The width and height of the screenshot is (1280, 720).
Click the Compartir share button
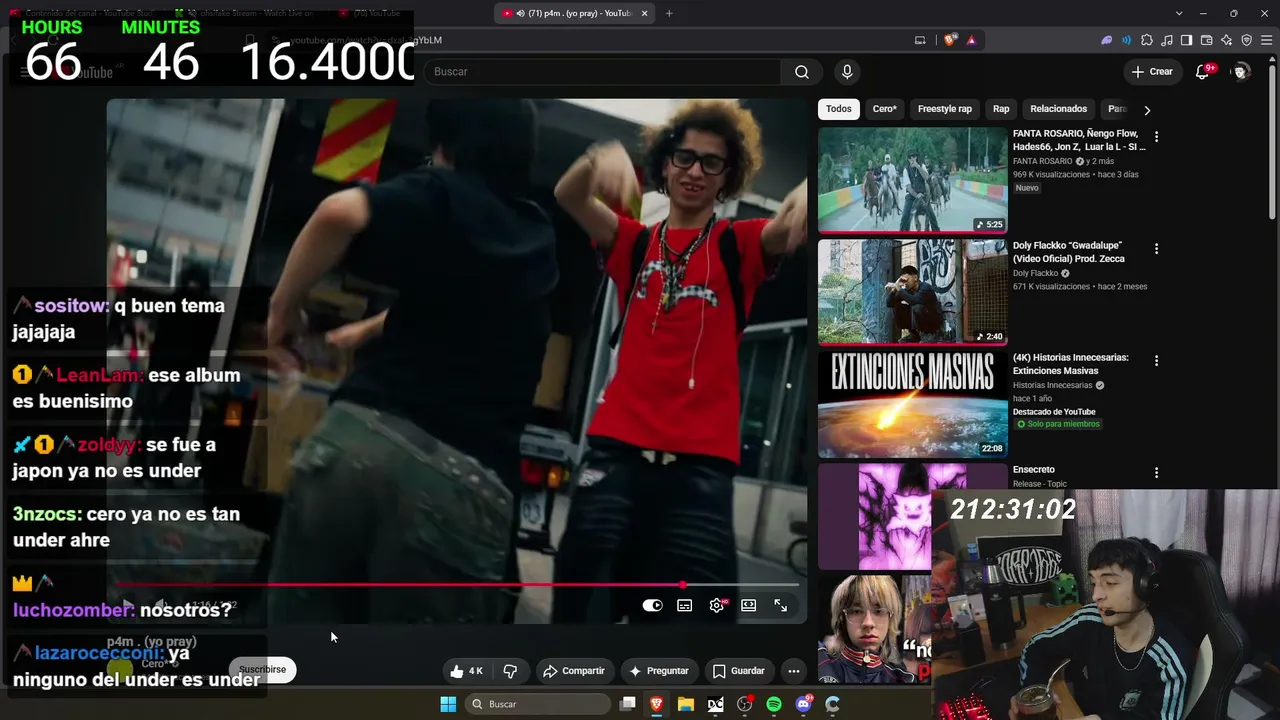pos(574,671)
